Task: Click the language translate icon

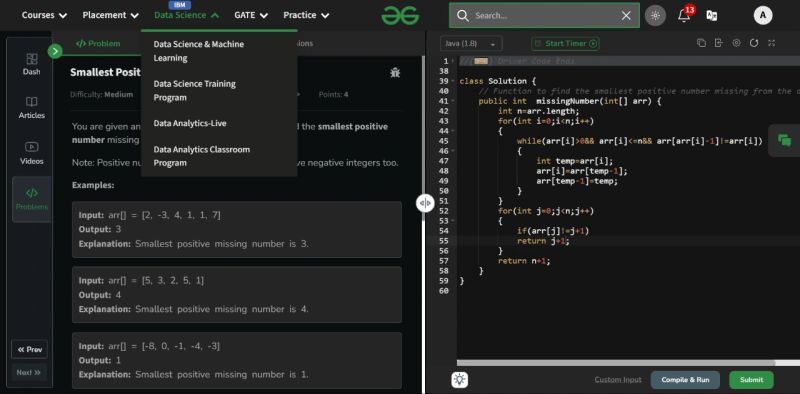Action: [x=712, y=15]
